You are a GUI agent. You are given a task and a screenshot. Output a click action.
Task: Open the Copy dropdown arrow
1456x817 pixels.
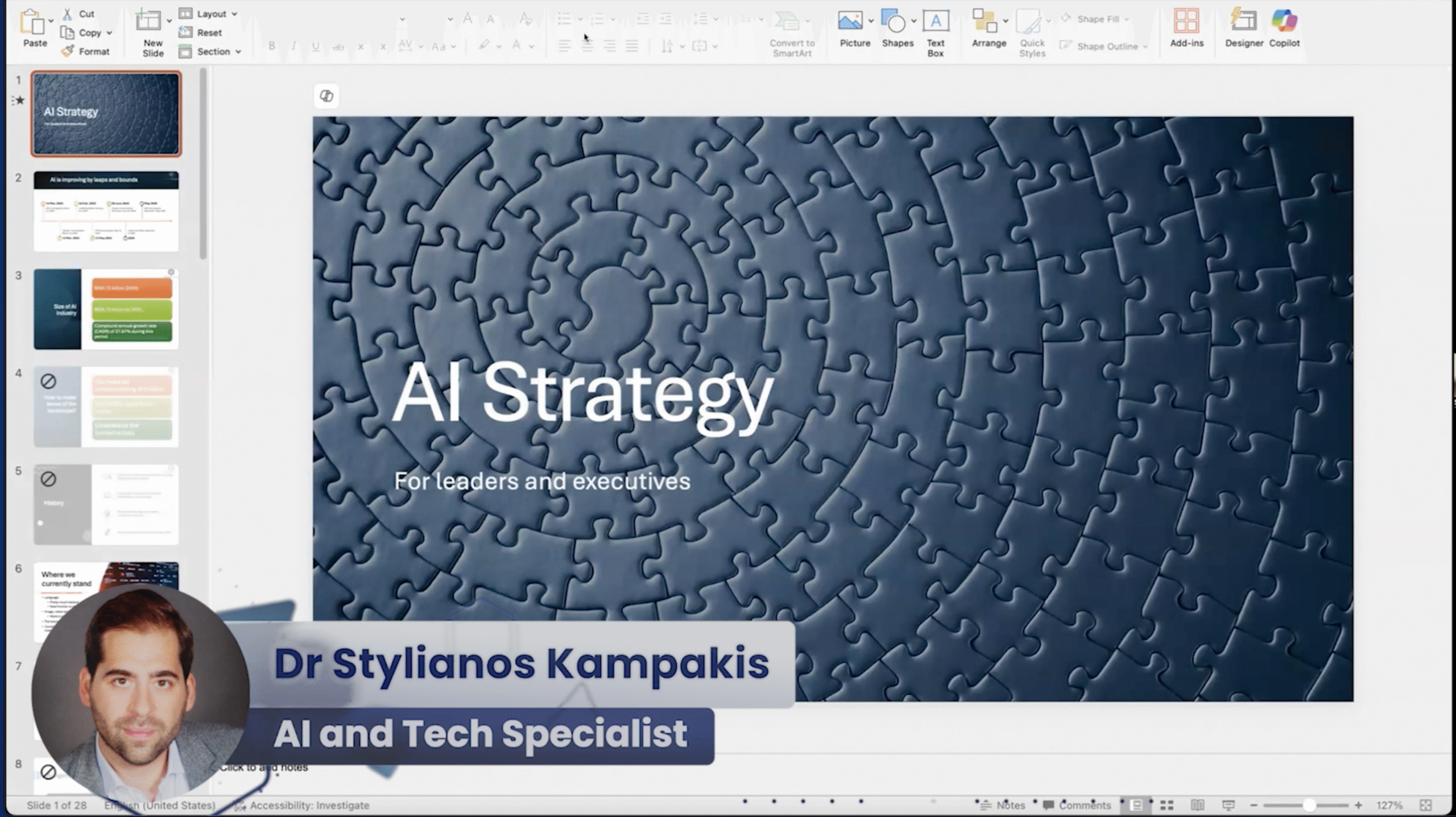point(109,33)
